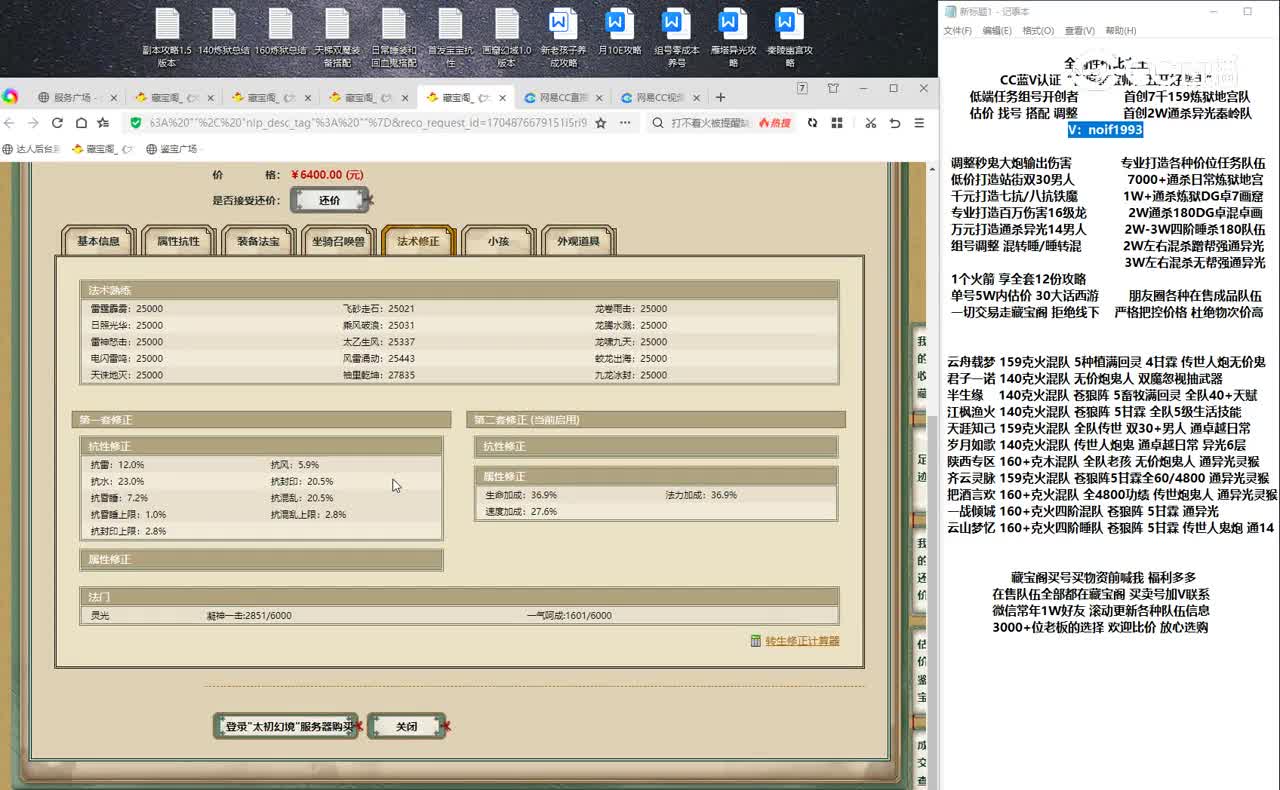Open a new browser tab
This screenshot has width=1280, height=790.
coord(720,97)
